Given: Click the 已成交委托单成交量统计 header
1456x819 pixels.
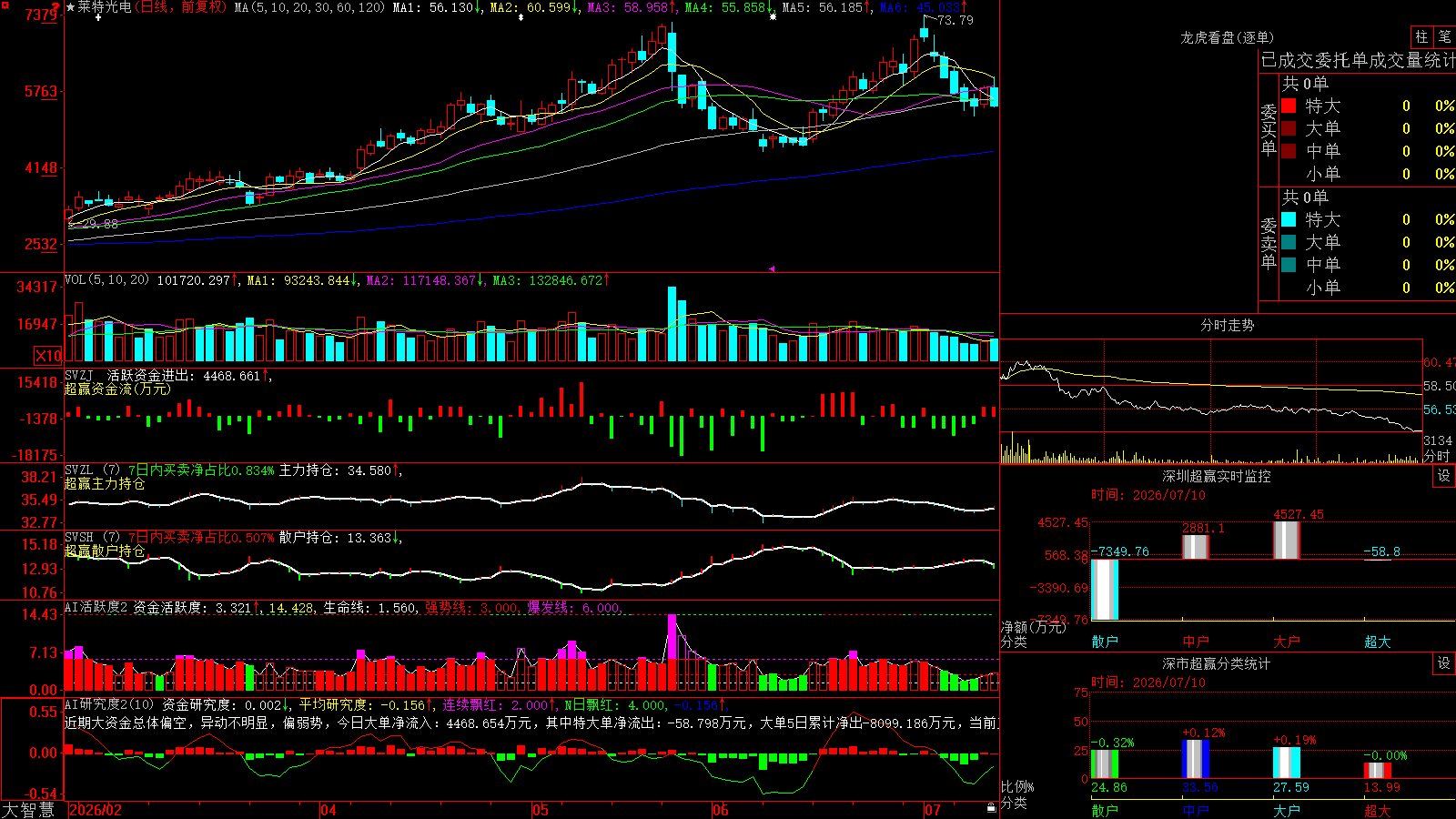Looking at the screenshot, I should (x=1358, y=60).
